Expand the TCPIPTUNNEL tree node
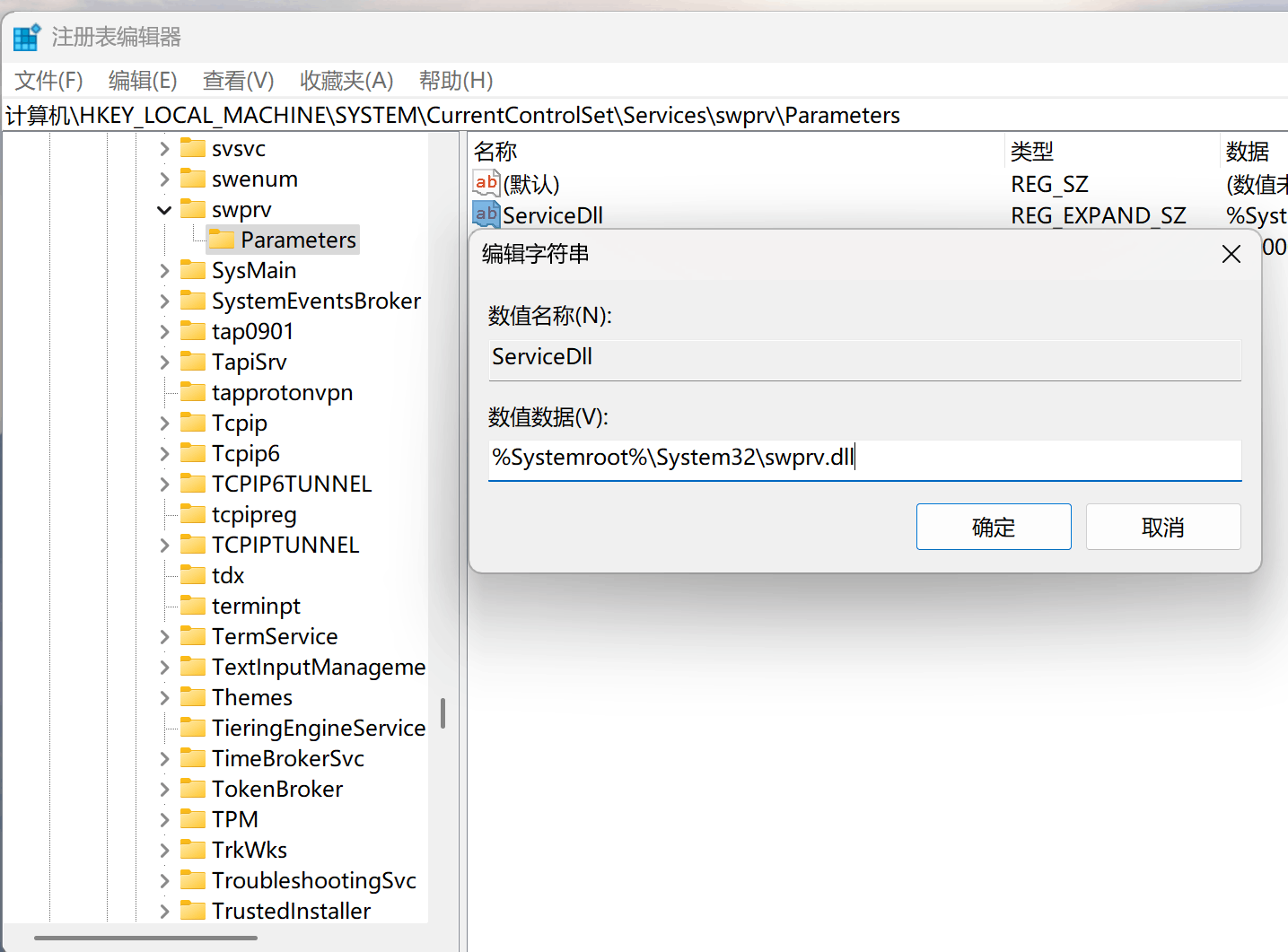The image size is (1288, 952). pyautogui.click(x=164, y=546)
